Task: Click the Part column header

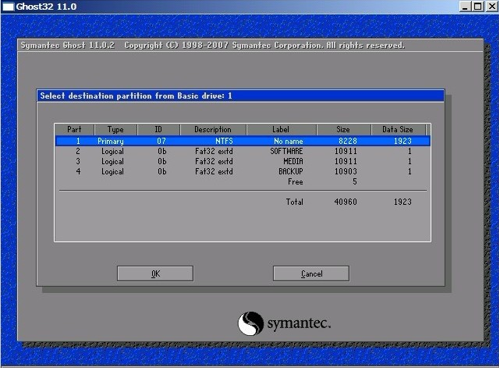Action: coord(74,129)
